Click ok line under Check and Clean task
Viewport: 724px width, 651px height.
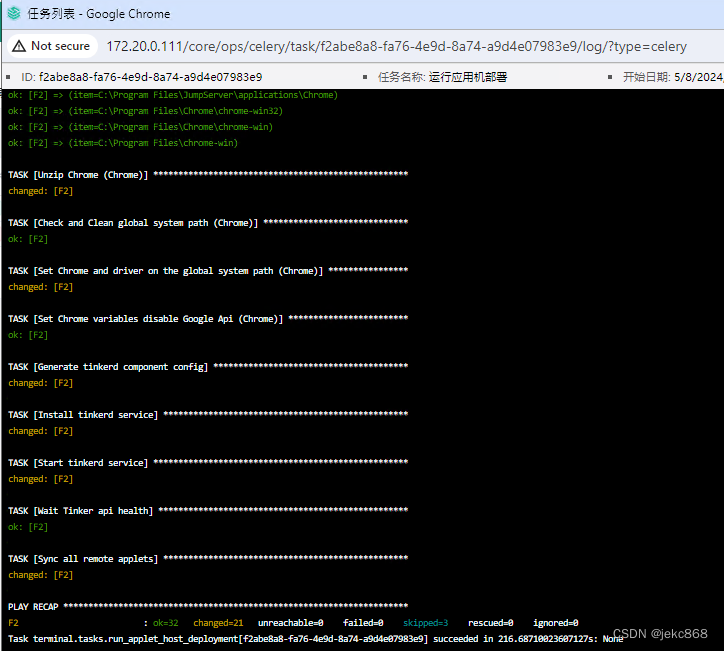click(28, 239)
